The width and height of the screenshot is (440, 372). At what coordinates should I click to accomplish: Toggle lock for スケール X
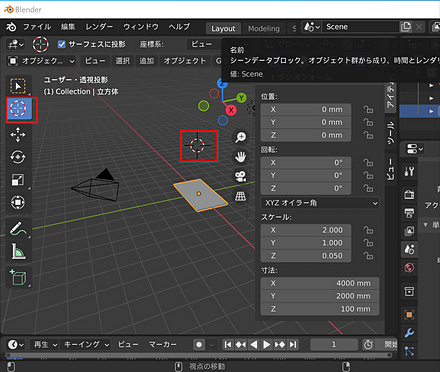pos(368,230)
